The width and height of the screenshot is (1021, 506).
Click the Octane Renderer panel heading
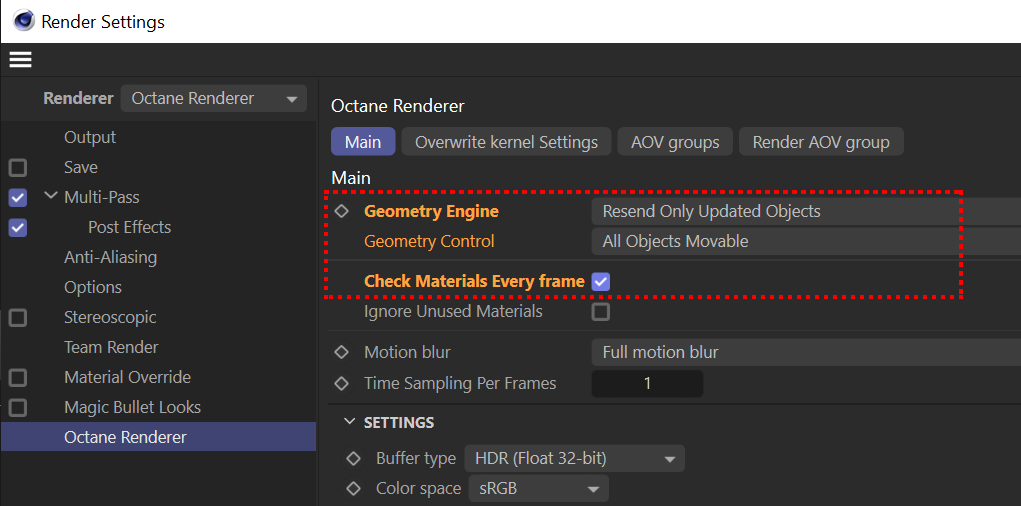coord(398,106)
